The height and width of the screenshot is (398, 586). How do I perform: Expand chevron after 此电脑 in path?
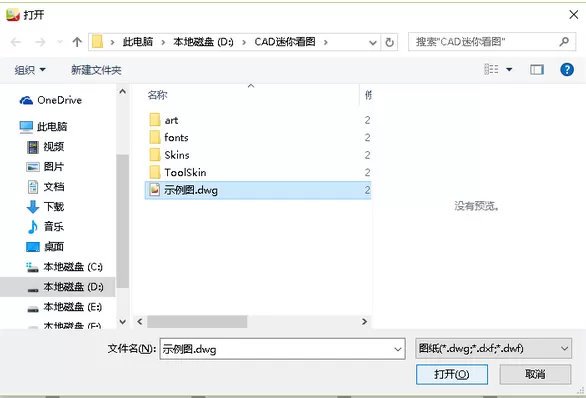pos(163,42)
